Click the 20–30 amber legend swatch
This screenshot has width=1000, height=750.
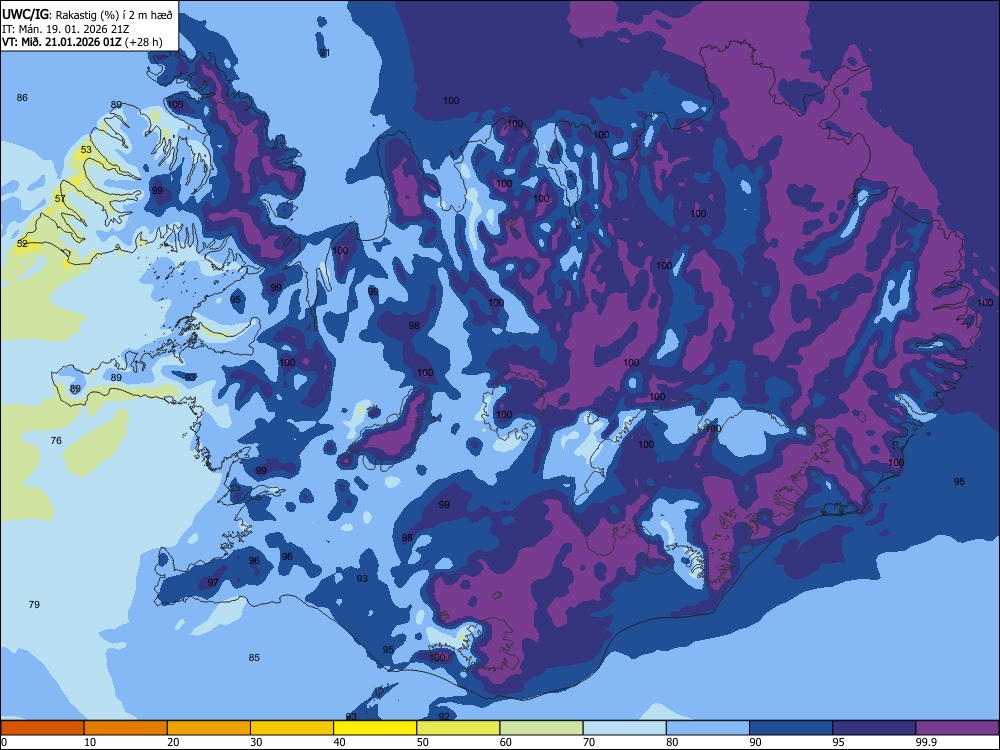[x=209, y=728]
